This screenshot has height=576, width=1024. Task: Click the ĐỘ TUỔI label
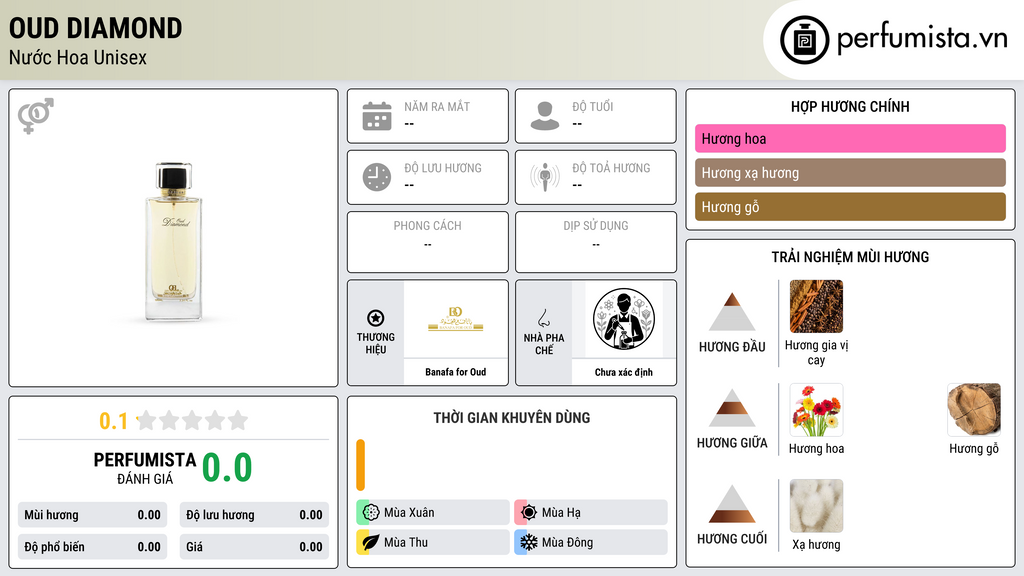(593, 106)
